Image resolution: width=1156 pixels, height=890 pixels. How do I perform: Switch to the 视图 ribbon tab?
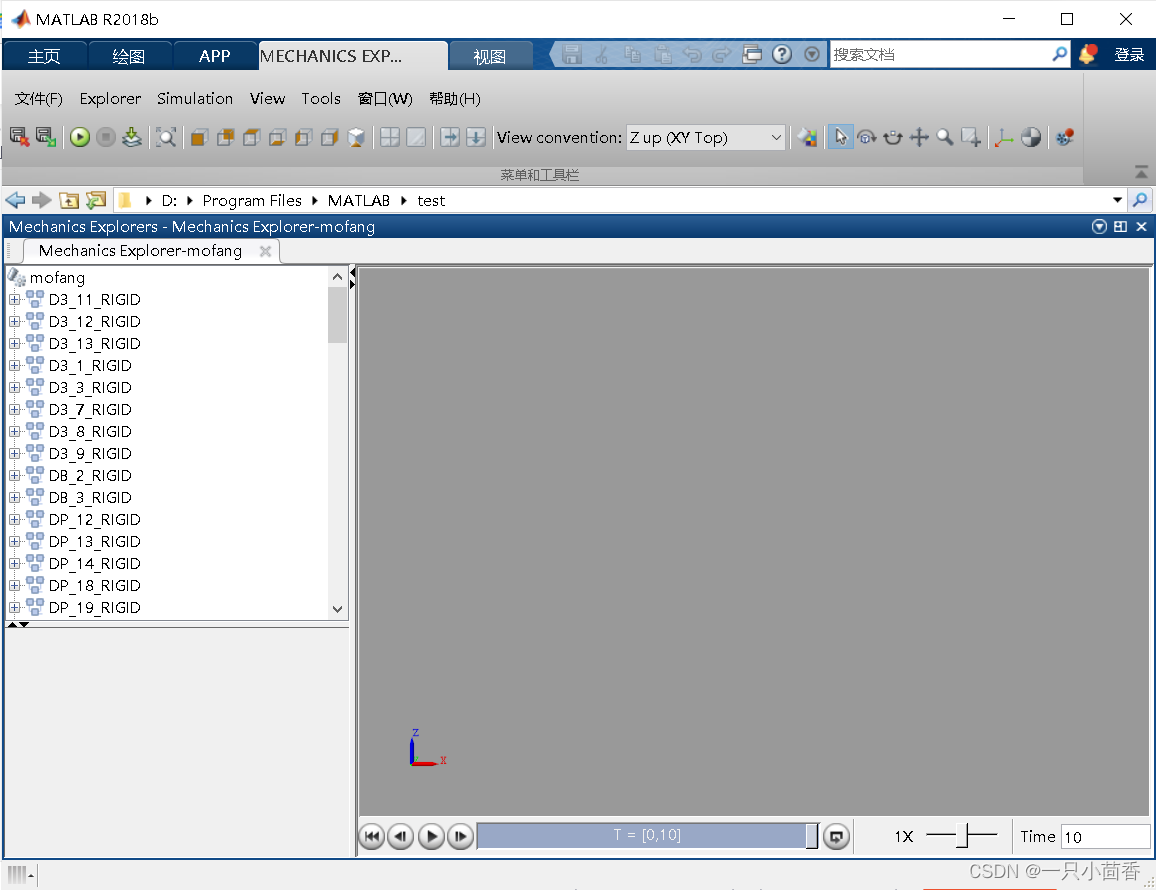coord(491,54)
